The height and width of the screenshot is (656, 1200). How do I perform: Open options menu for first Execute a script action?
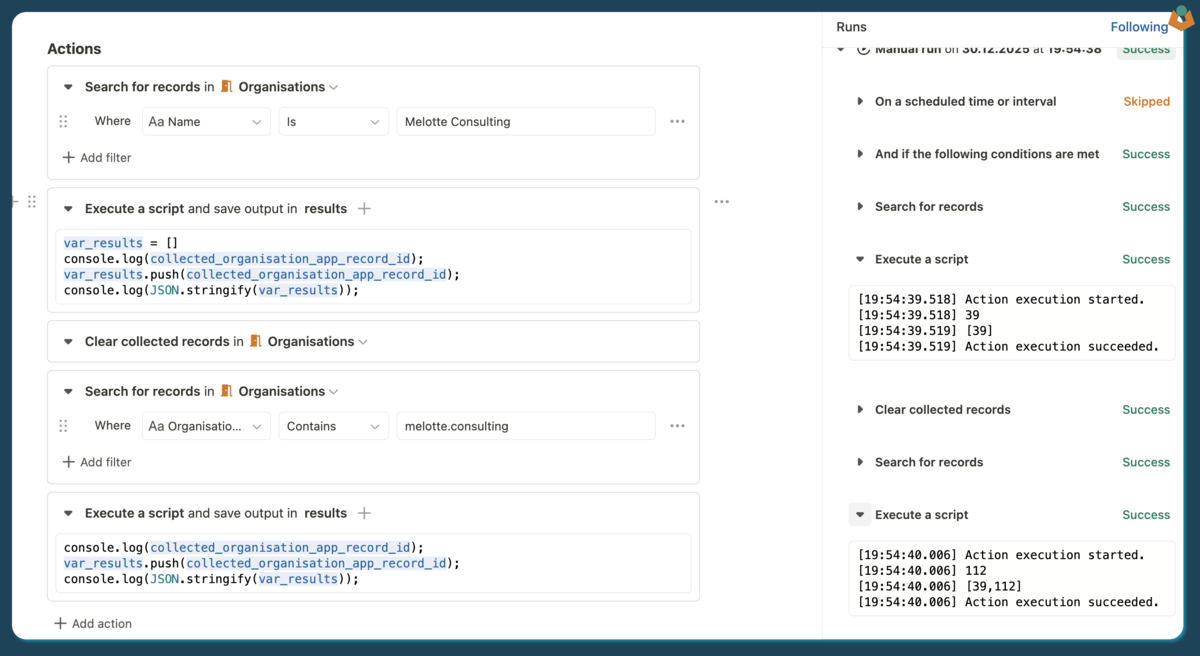(721, 202)
